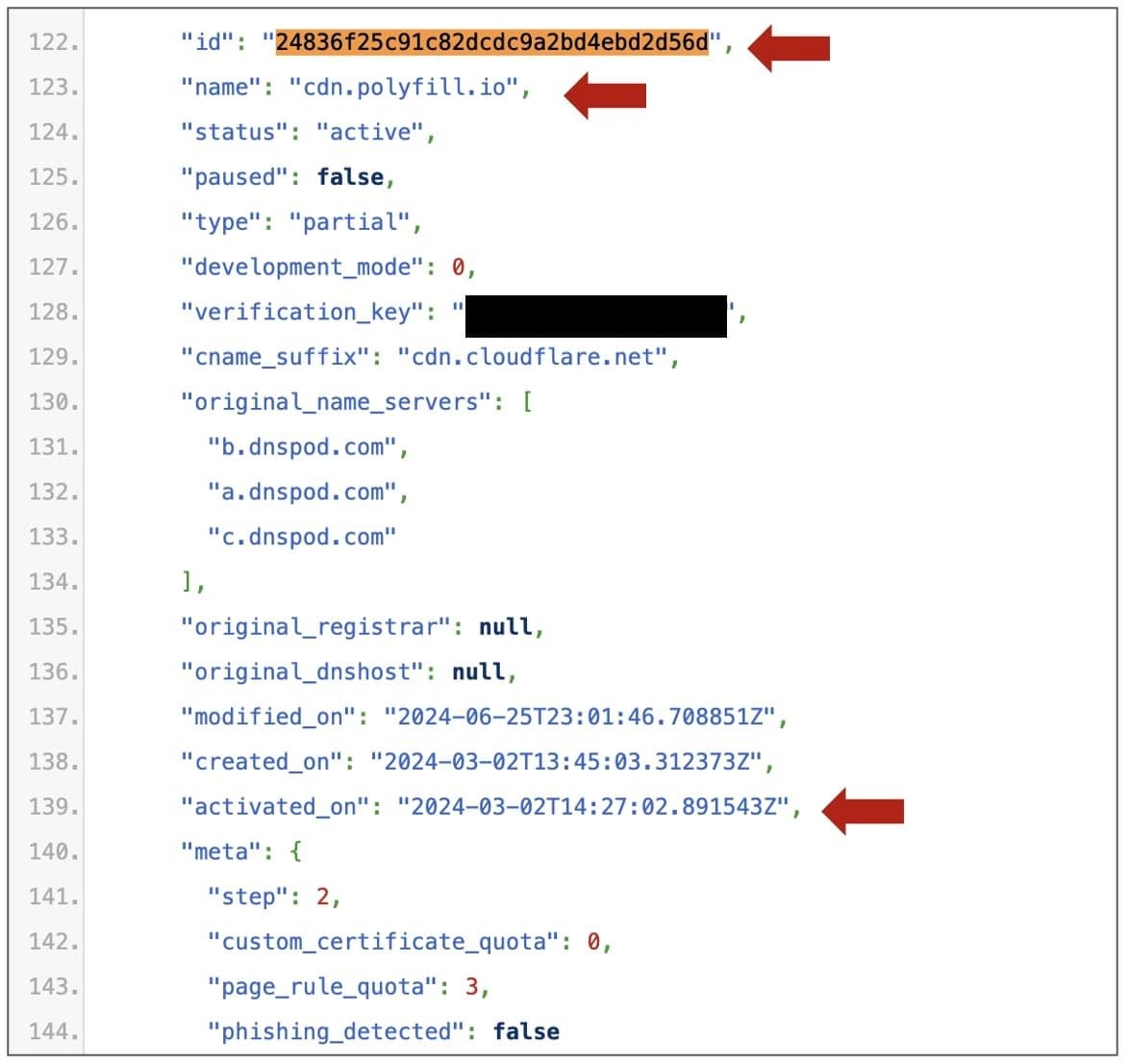Click the false value for paused
1129x1064 pixels.
pos(351,177)
